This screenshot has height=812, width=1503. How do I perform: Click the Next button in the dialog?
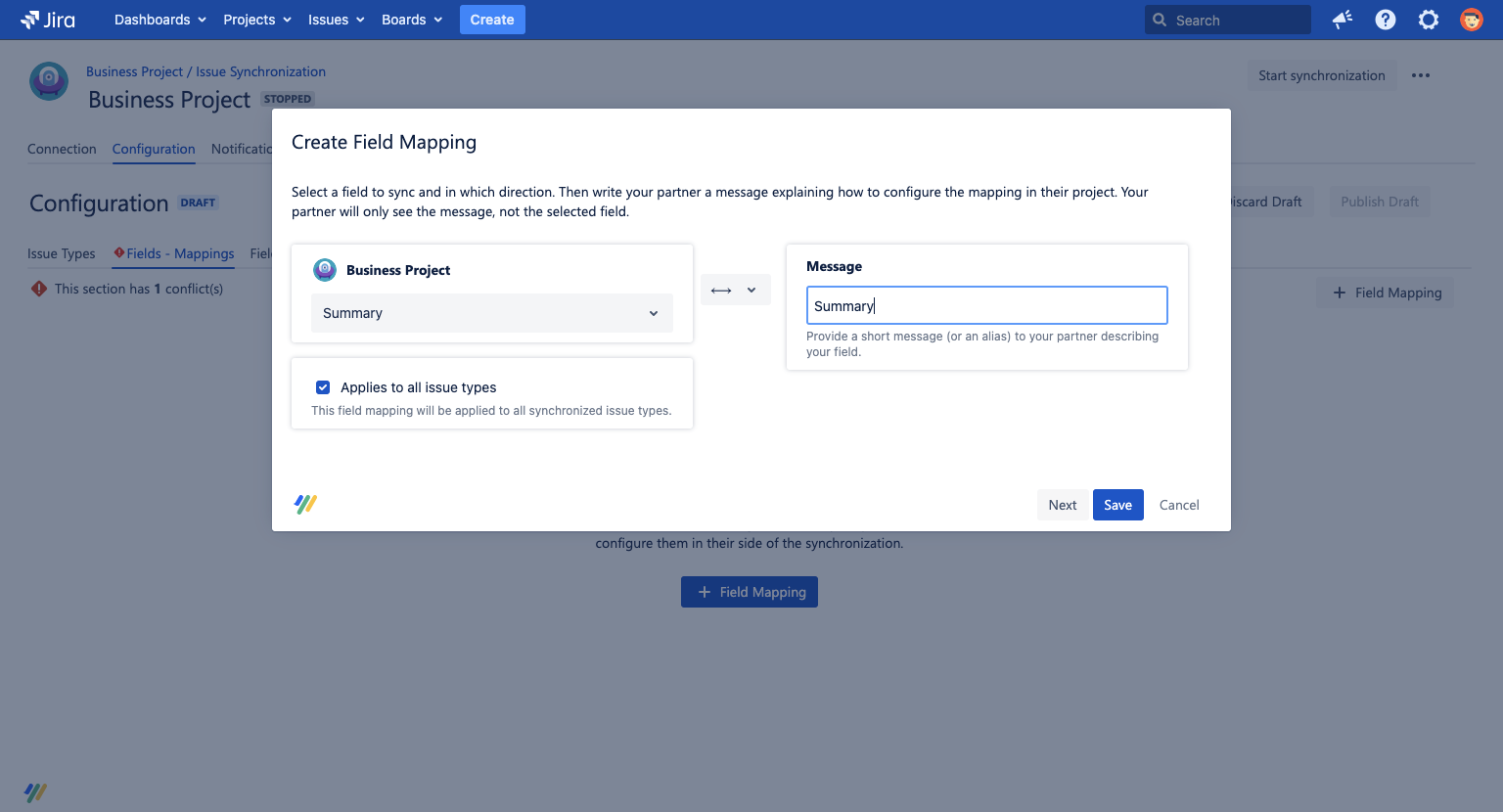click(x=1063, y=505)
